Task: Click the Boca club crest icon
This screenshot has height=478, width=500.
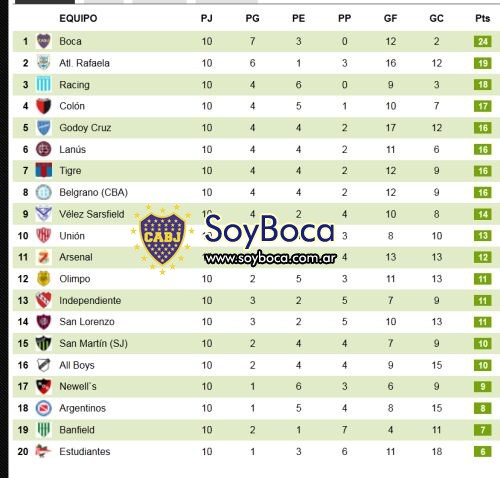Action: [x=44, y=41]
